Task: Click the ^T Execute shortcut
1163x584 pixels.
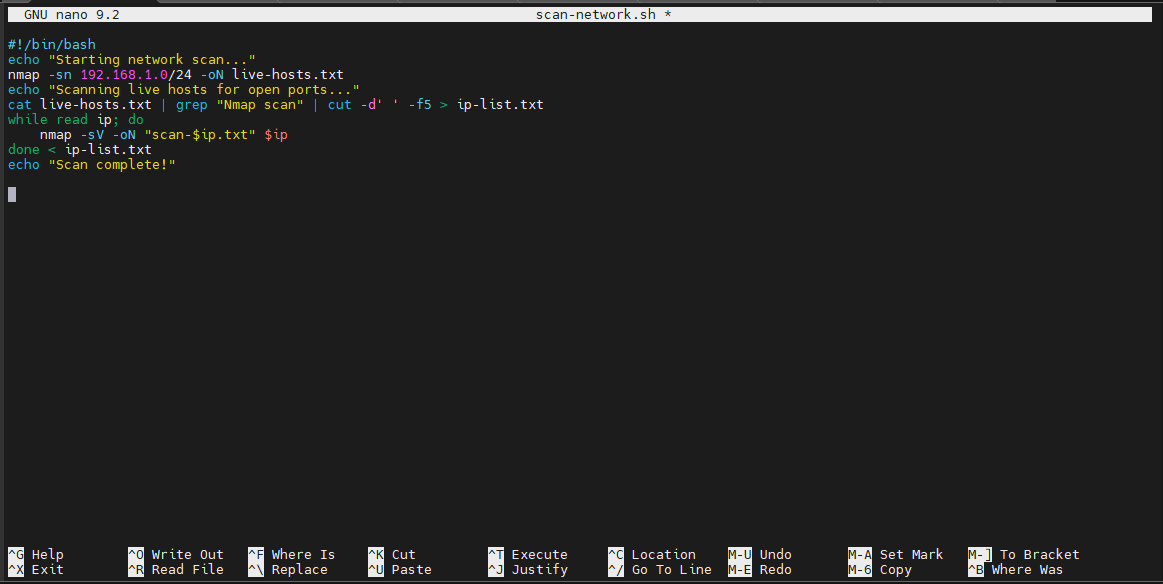Action: [528, 554]
